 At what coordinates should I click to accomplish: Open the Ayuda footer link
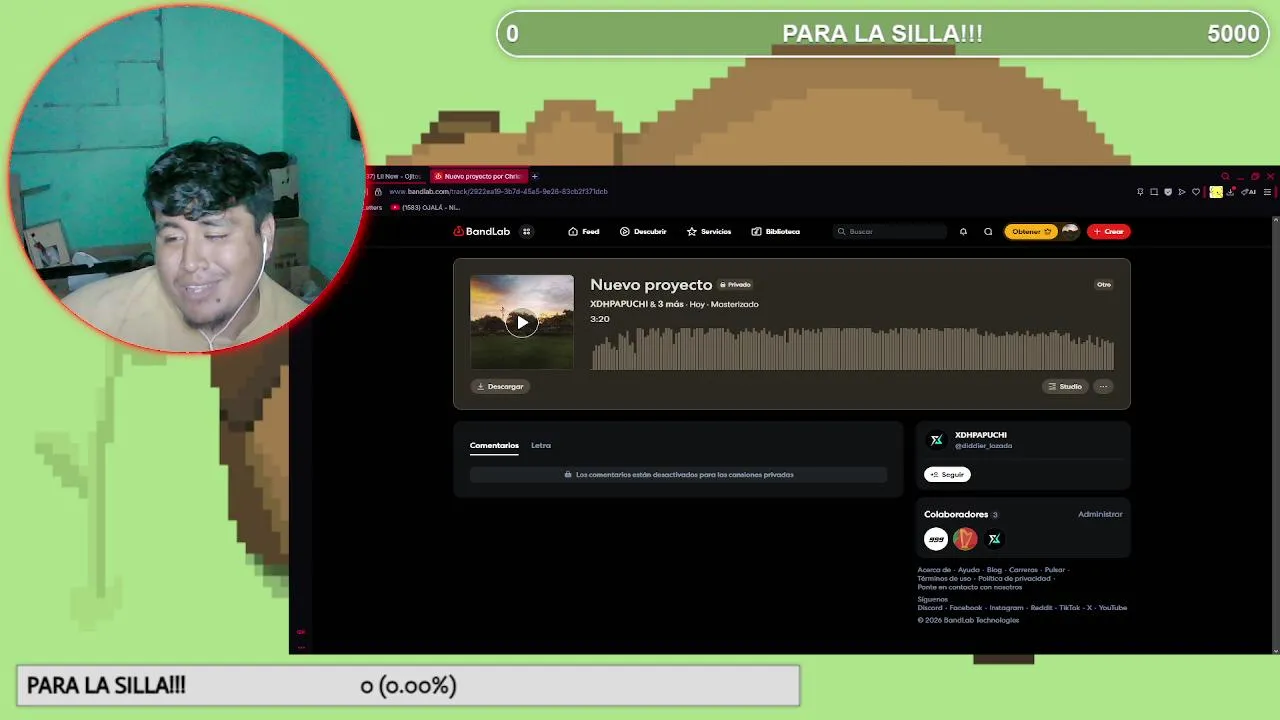pyautogui.click(x=968, y=570)
